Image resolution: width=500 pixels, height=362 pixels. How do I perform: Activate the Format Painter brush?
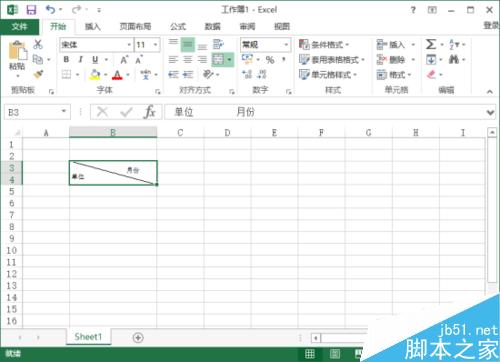pyautogui.click(x=38, y=74)
